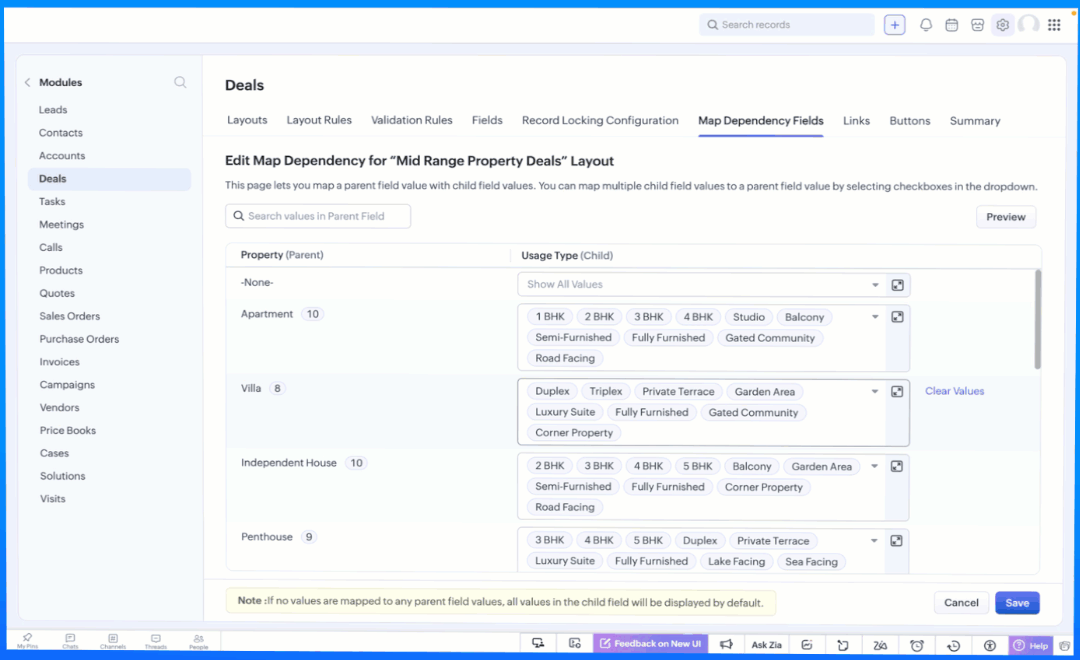Click Clear Values link for Villa
The width and height of the screenshot is (1080, 660).
[x=954, y=392]
